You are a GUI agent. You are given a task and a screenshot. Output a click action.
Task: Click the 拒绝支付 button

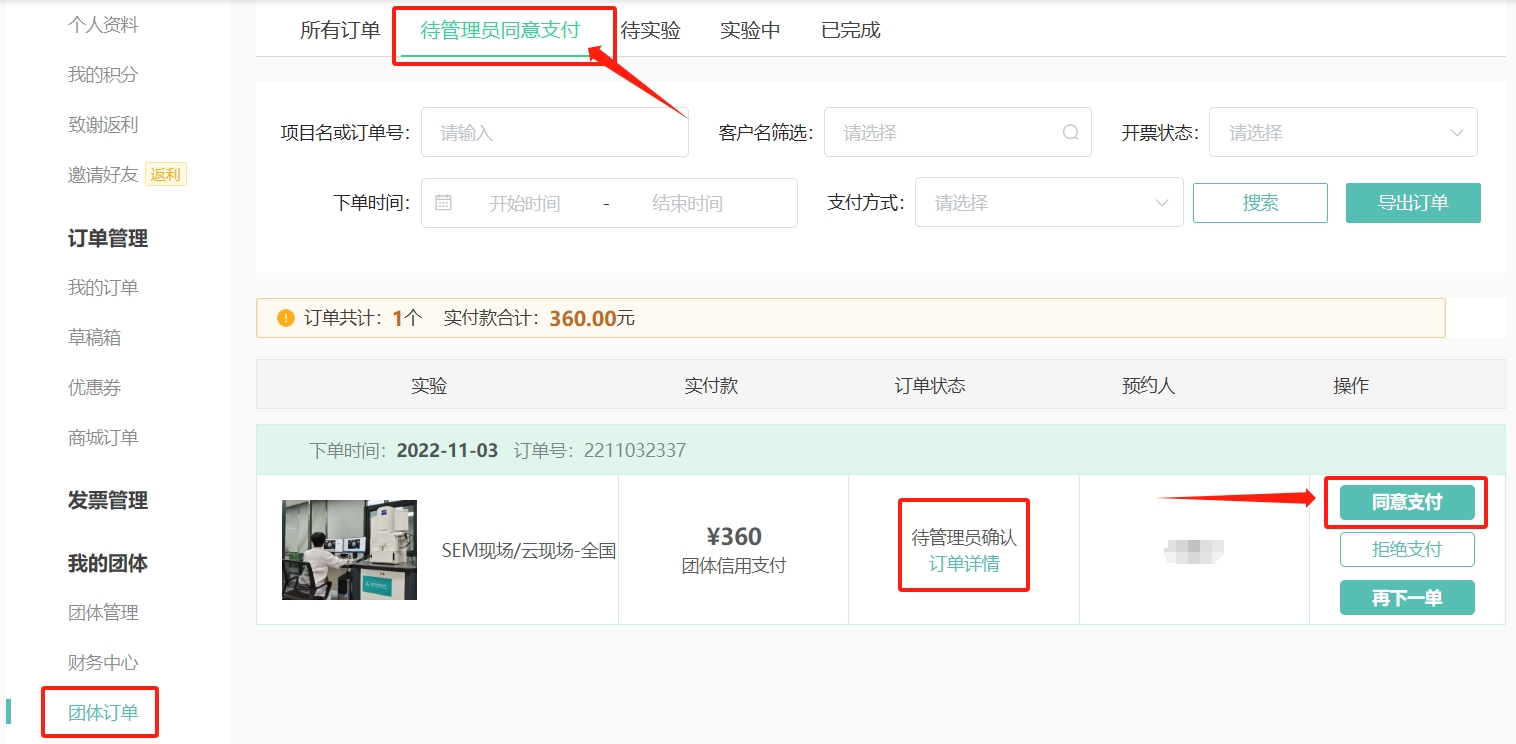pos(1406,549)
